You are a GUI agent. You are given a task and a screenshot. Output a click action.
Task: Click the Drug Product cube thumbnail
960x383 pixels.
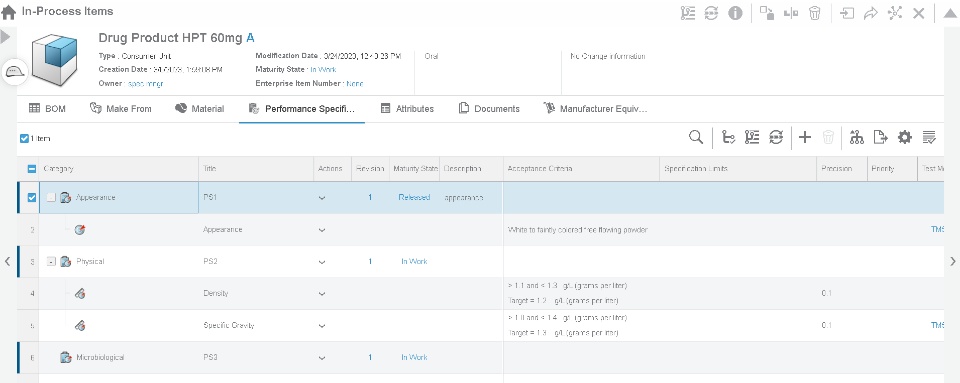pos(54,59)
